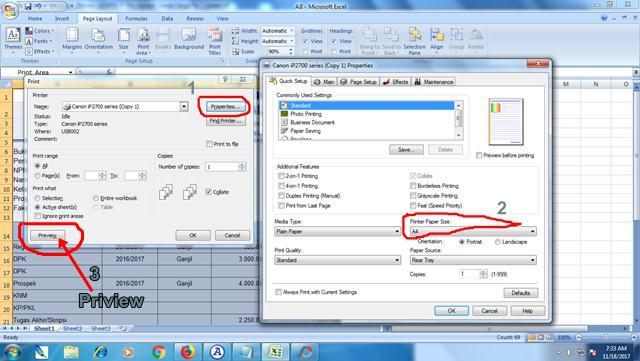Open the theme Fonts menu
Screen dimensions: 640x361
tap(39, 41)
